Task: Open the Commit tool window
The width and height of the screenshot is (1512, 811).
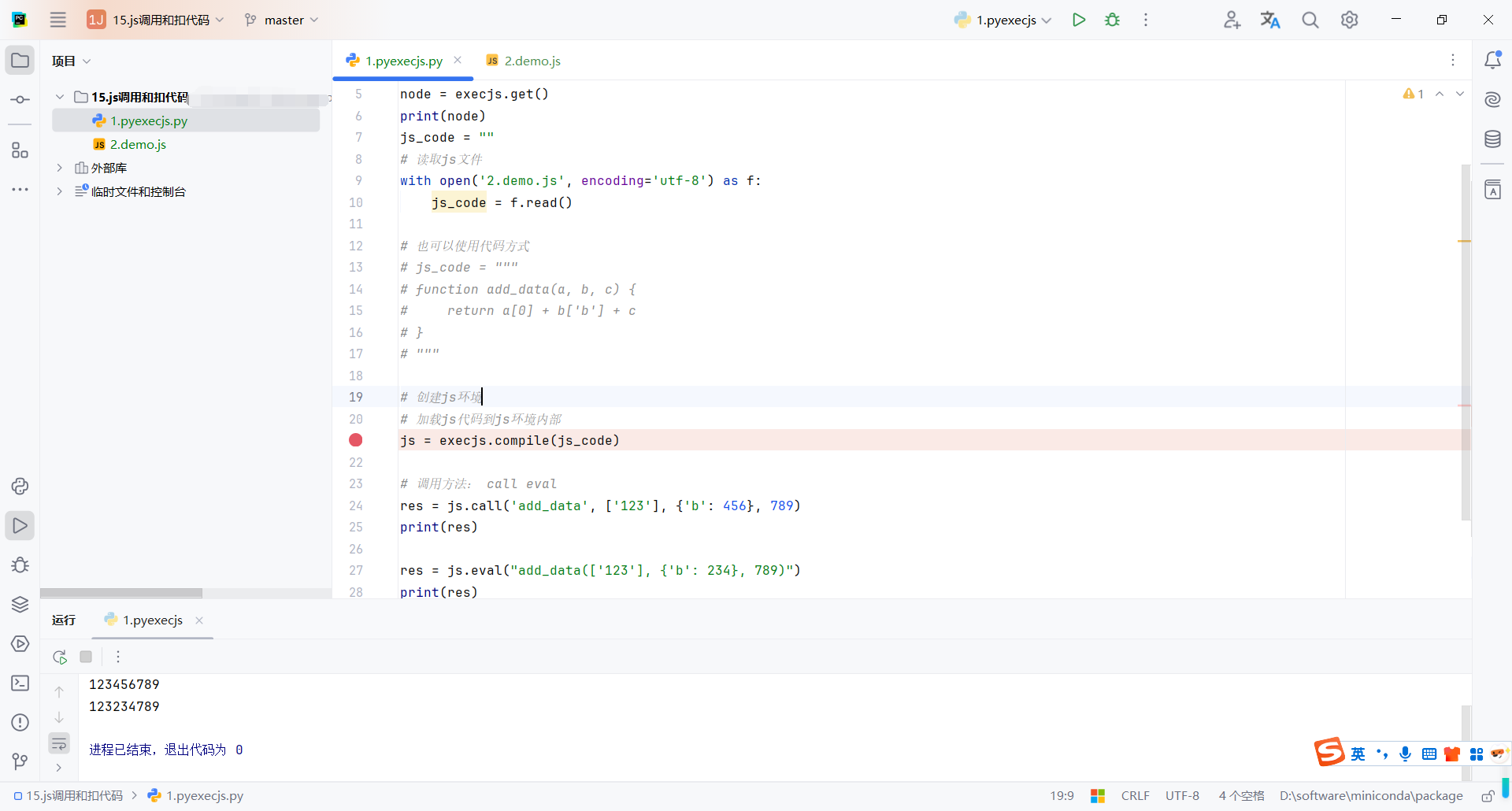Action: pos(20,100)
